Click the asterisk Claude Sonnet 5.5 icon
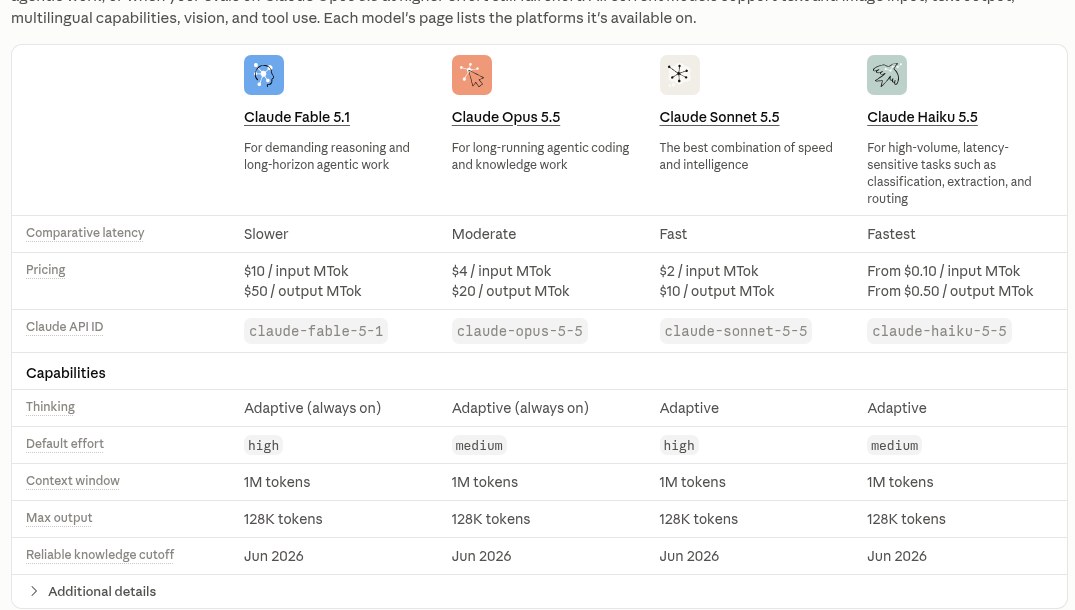The image size is (1075, 610). click(679, 75)
